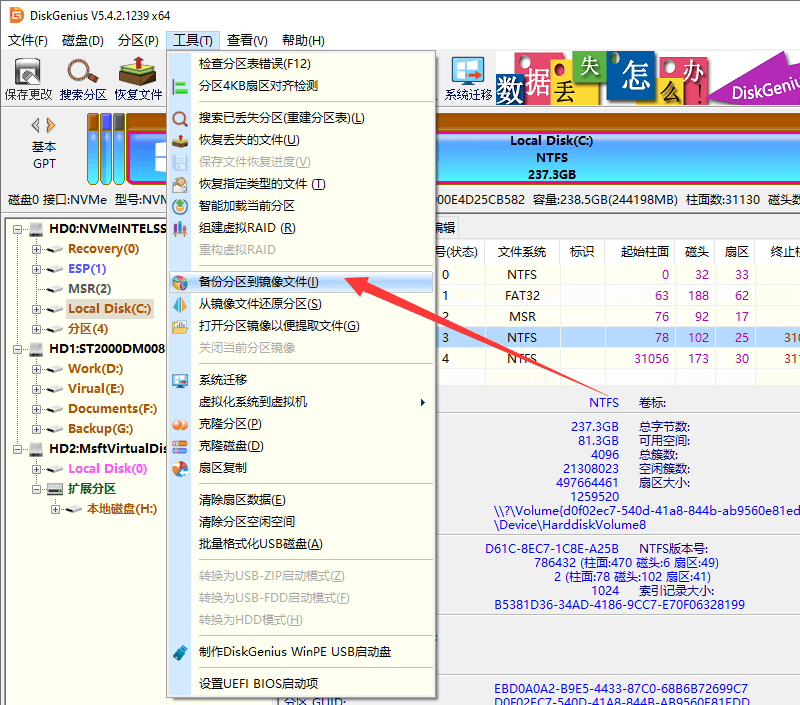Select 分区(4) in the disk tree
The height and width of the screenshot is (705, 800).
click(88, 329)
